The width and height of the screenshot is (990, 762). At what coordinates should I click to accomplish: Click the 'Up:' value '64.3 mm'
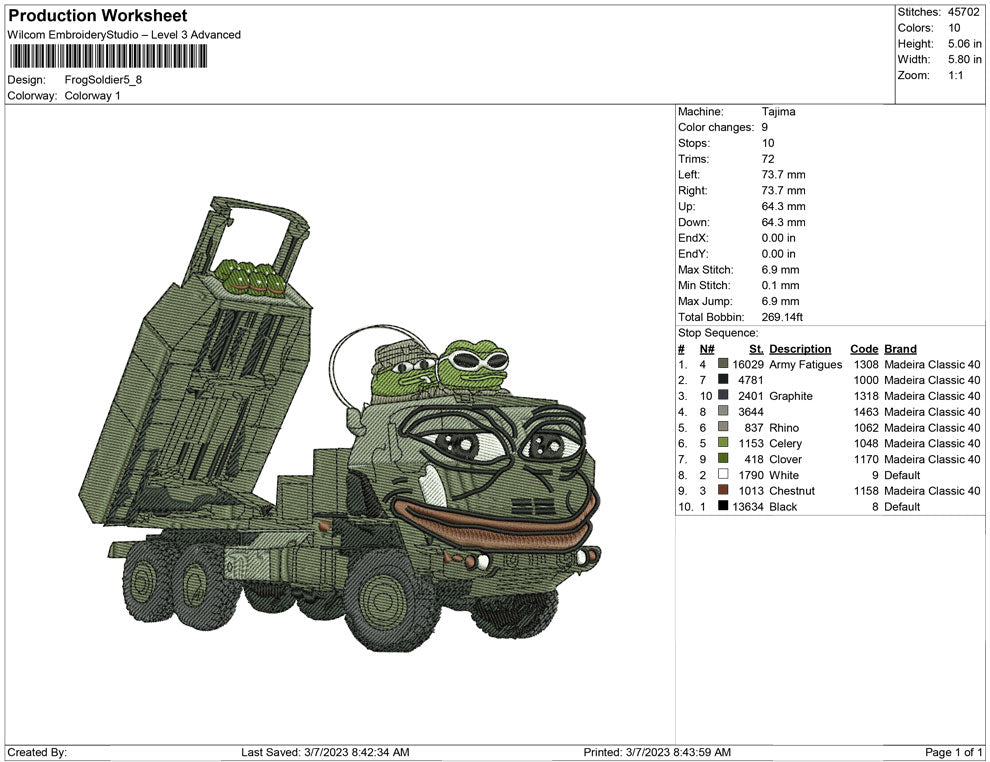coord(784,206)
